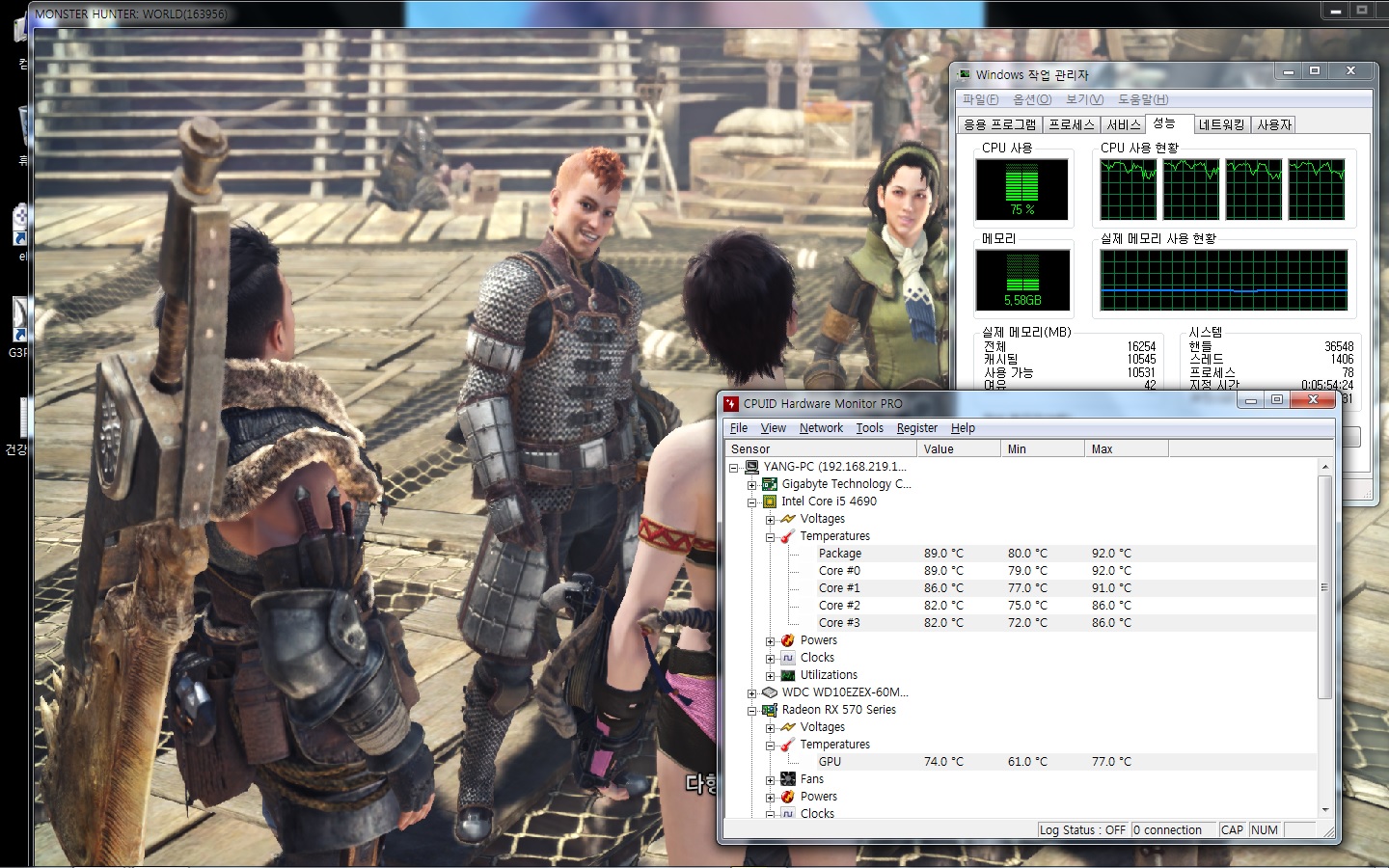Open the Tools menu in Hardware Monitor
1389x868 pixels.
click(x=869, y=428)
